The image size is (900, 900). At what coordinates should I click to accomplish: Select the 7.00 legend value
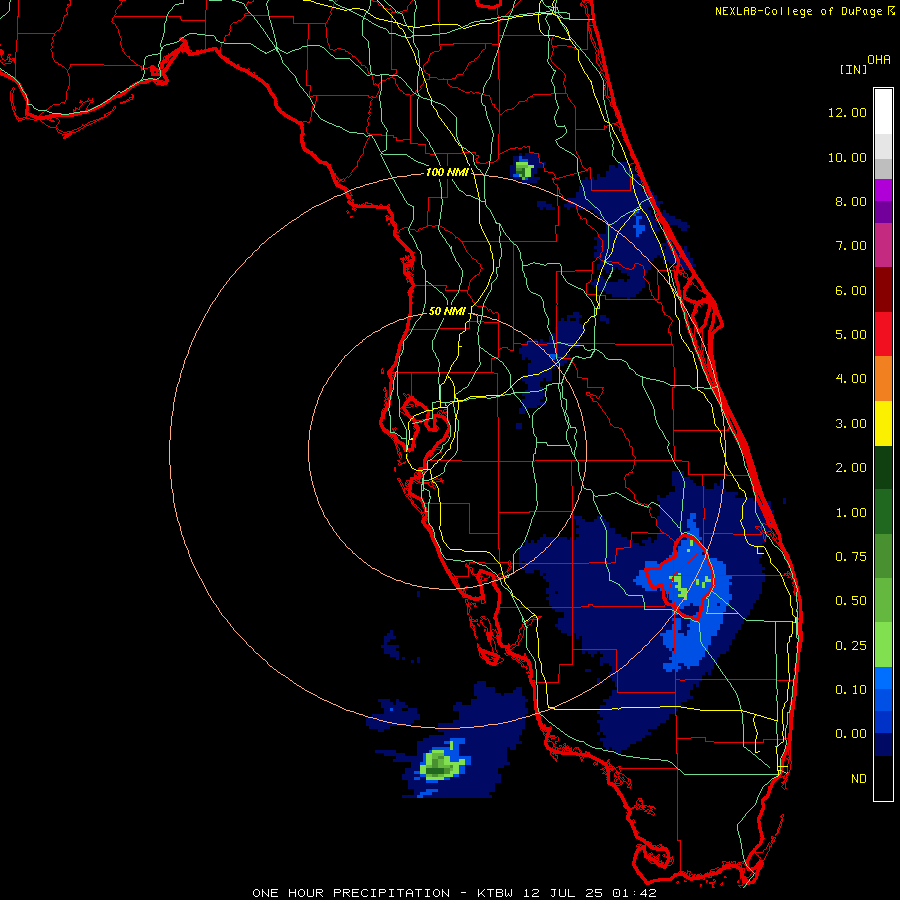click(x=851, y=246)
